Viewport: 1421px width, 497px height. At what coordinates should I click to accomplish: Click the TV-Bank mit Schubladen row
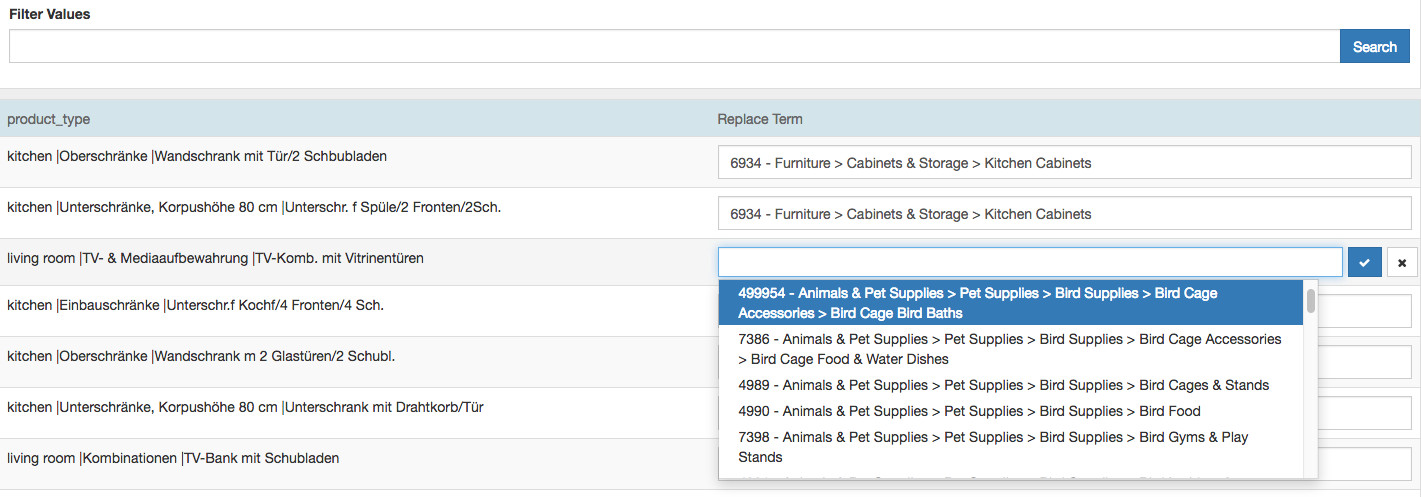coord(173,459)
